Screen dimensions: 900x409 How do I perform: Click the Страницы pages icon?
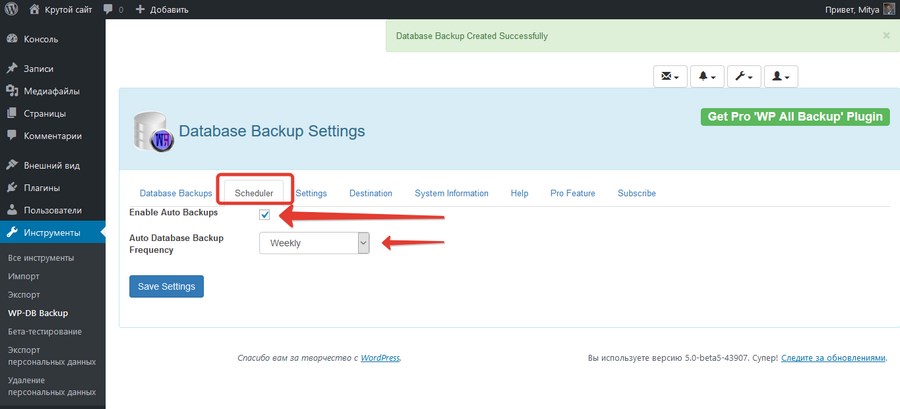pyautogui.click(x=11, y=114)
